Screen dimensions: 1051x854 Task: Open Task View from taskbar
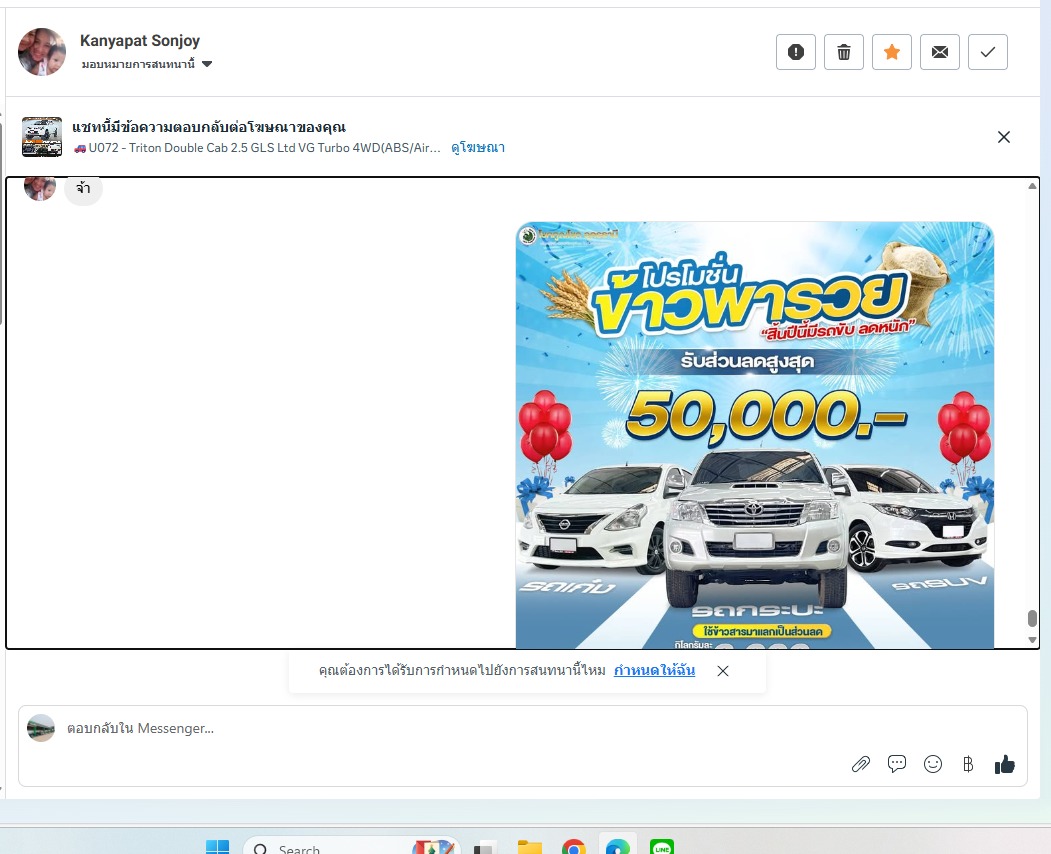click(485, 847)
